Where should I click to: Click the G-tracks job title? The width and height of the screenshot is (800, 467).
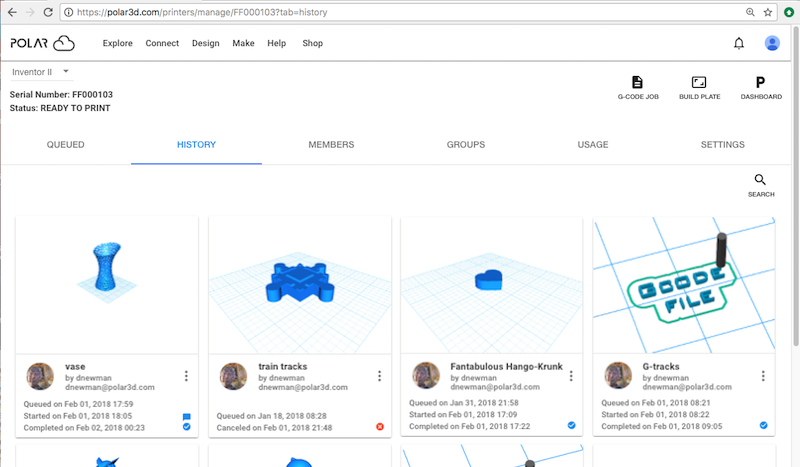pos(661,366)
